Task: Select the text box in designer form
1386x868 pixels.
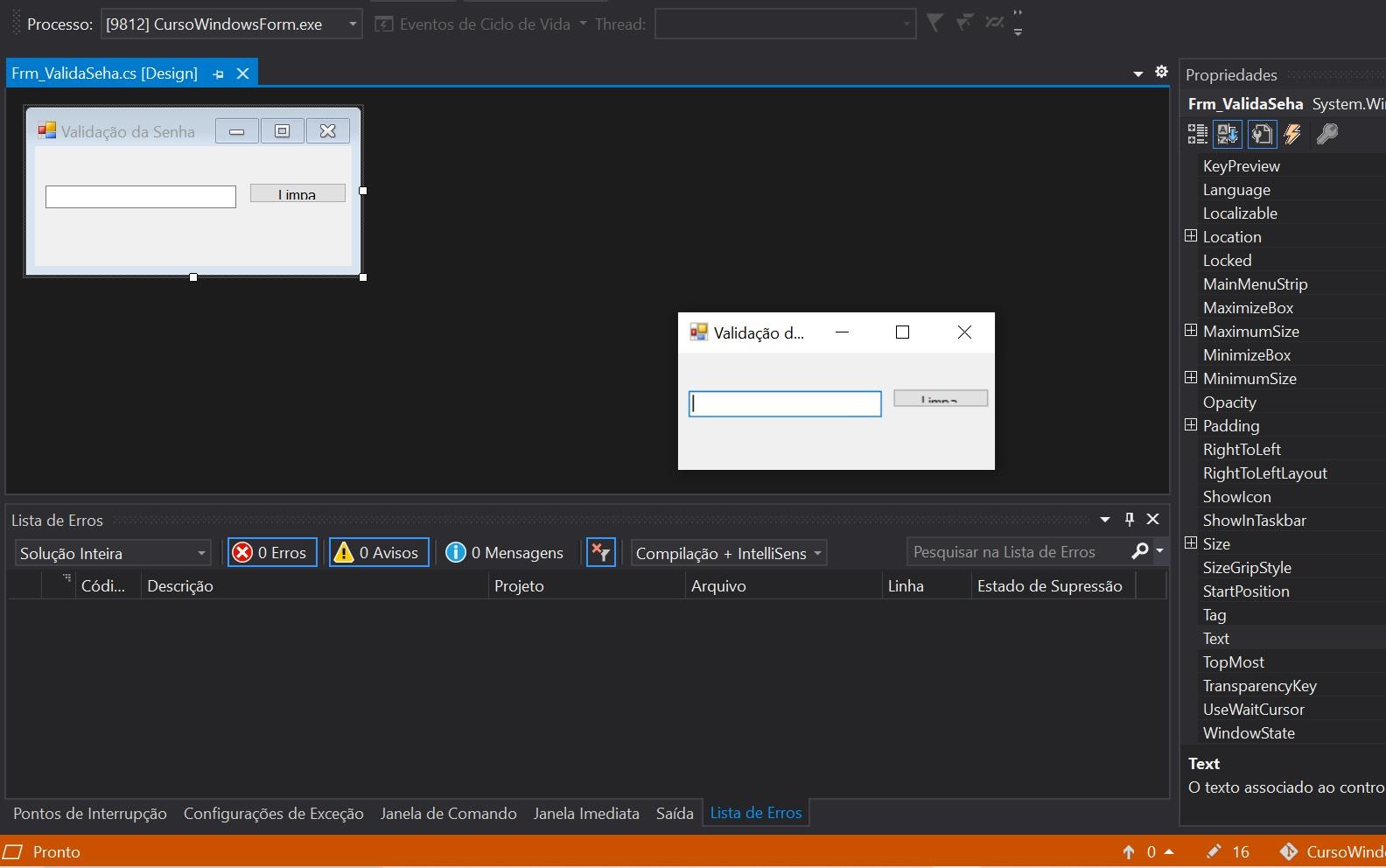Action: [x=141, y=197]
